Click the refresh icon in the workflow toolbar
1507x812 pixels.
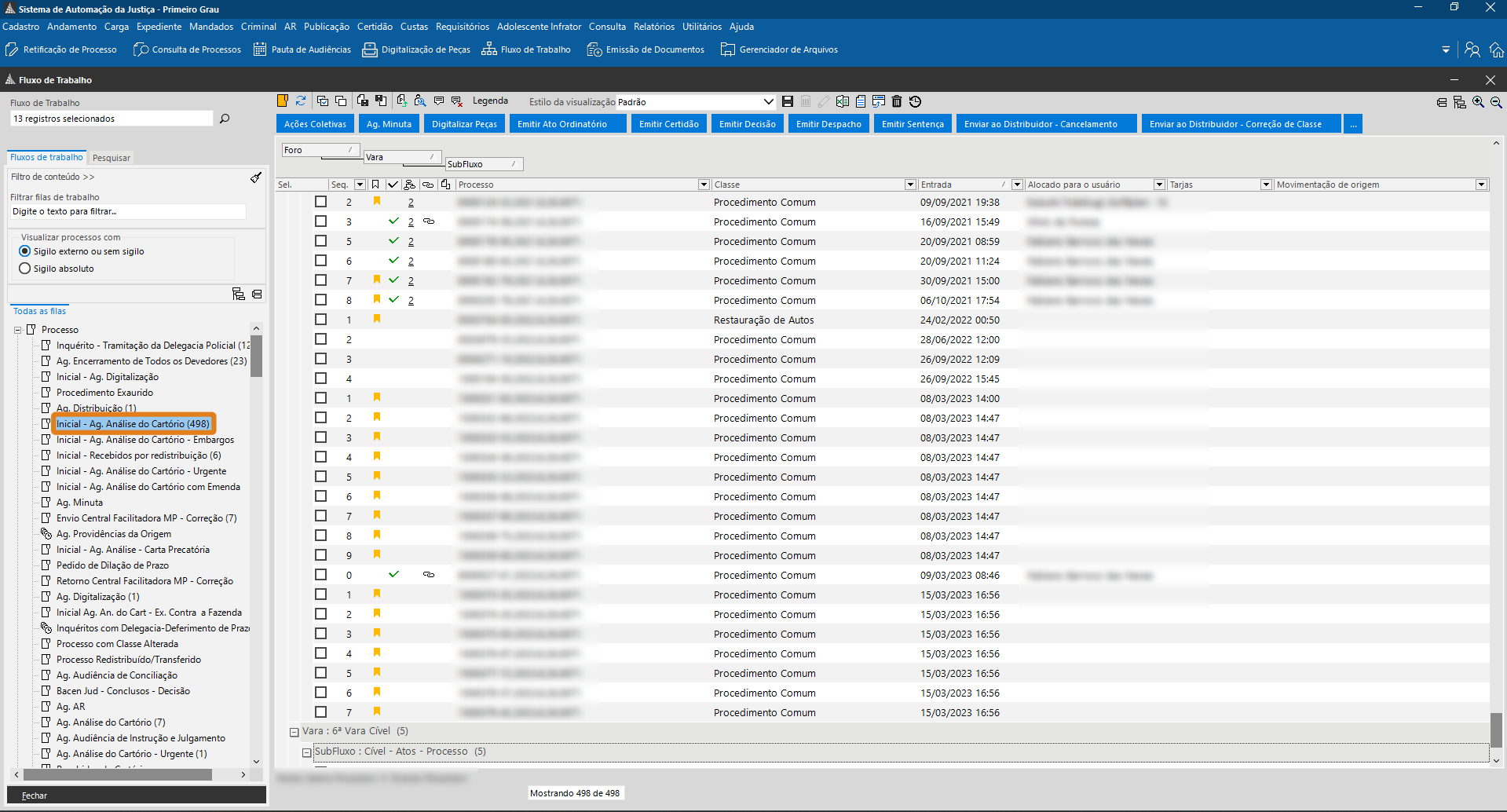(x=301, y=101)
